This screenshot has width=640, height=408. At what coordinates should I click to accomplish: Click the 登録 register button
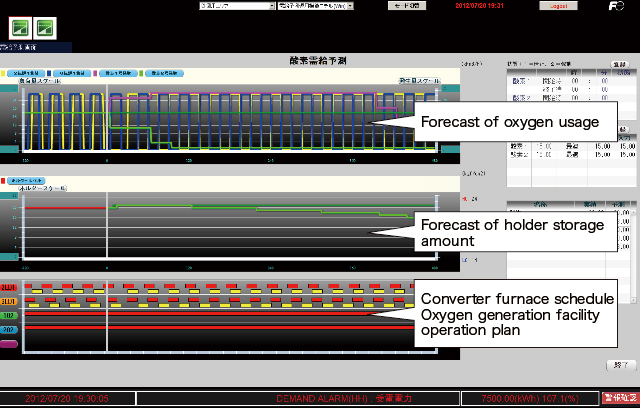[x=620, y=64]
